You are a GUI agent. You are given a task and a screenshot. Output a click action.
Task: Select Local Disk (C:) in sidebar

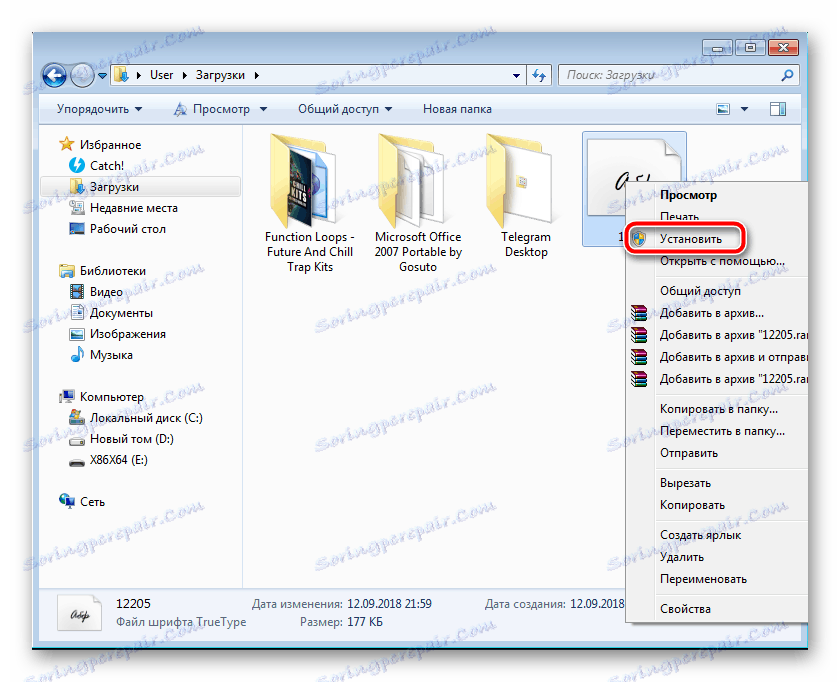(x=132, y=418)
